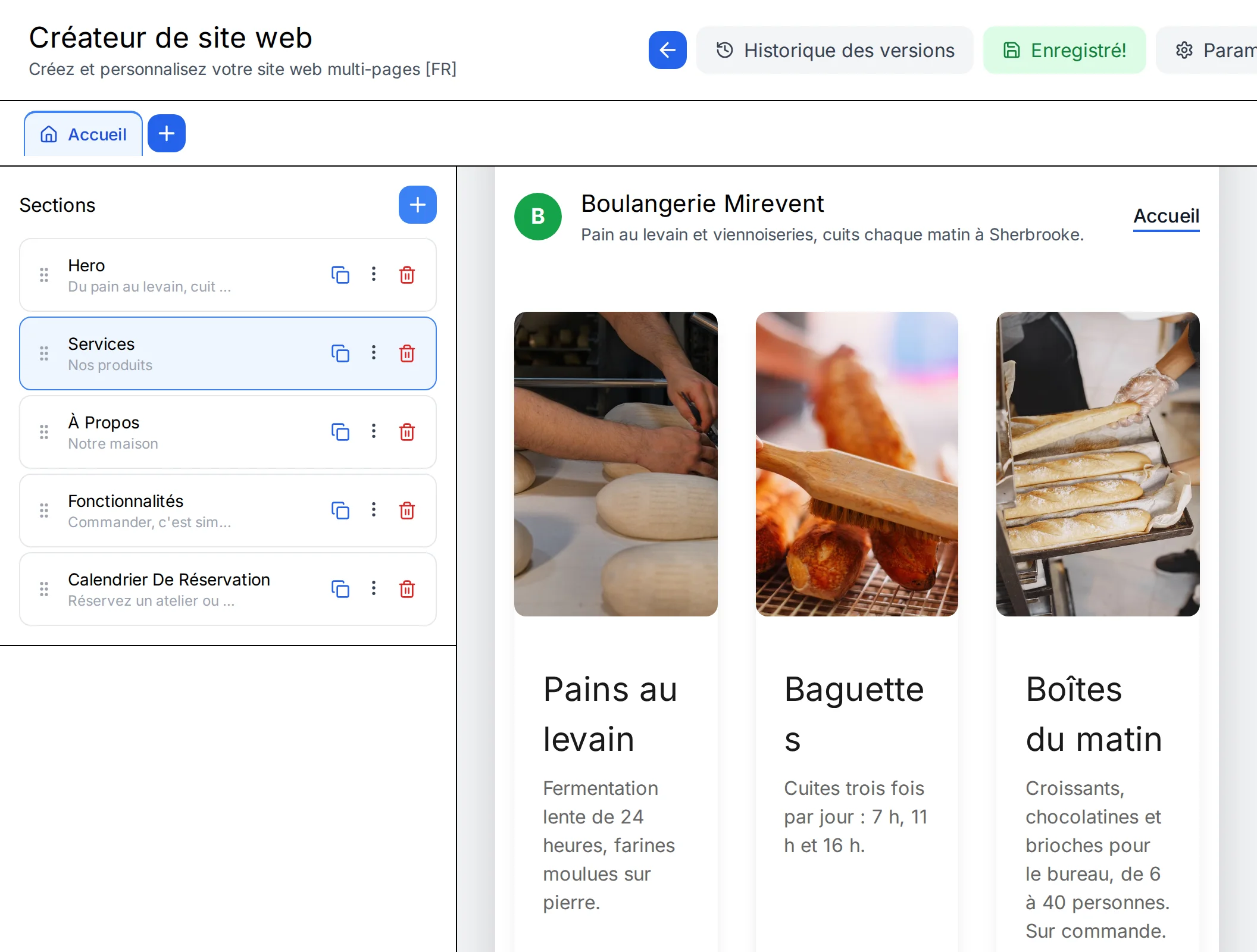Click the green B logo in preview
Image resolution: width=1257 pixels, height=952 pixels.
coord(538,217)
